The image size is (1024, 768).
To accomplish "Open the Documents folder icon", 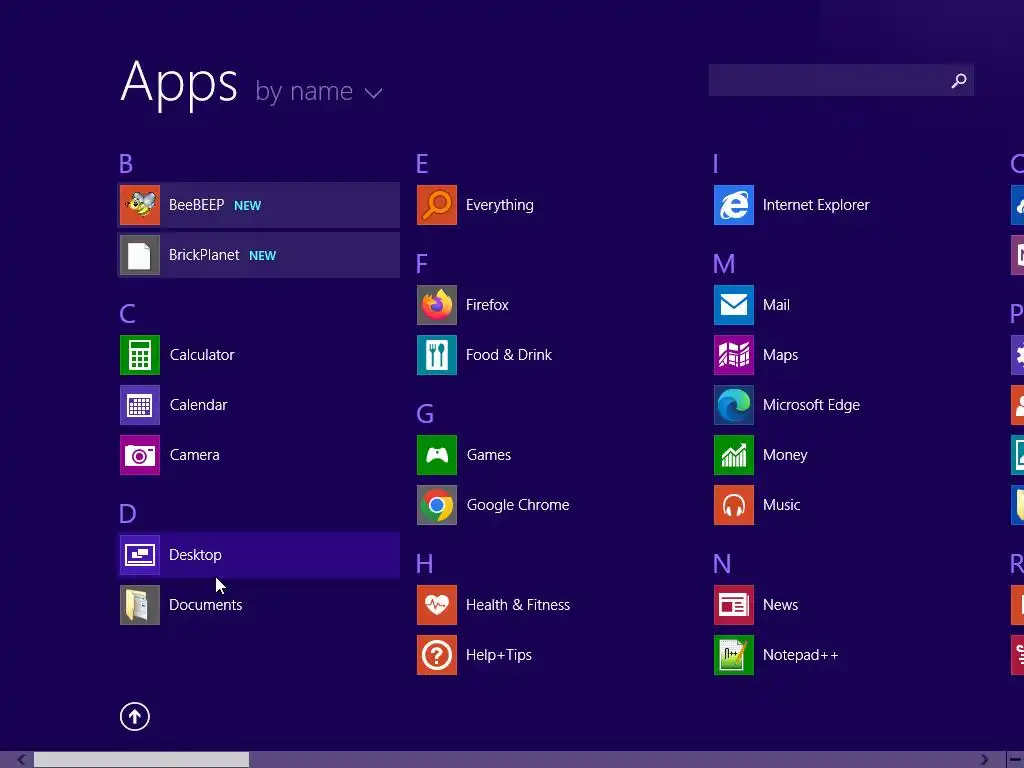I will (x=140, y=605).
